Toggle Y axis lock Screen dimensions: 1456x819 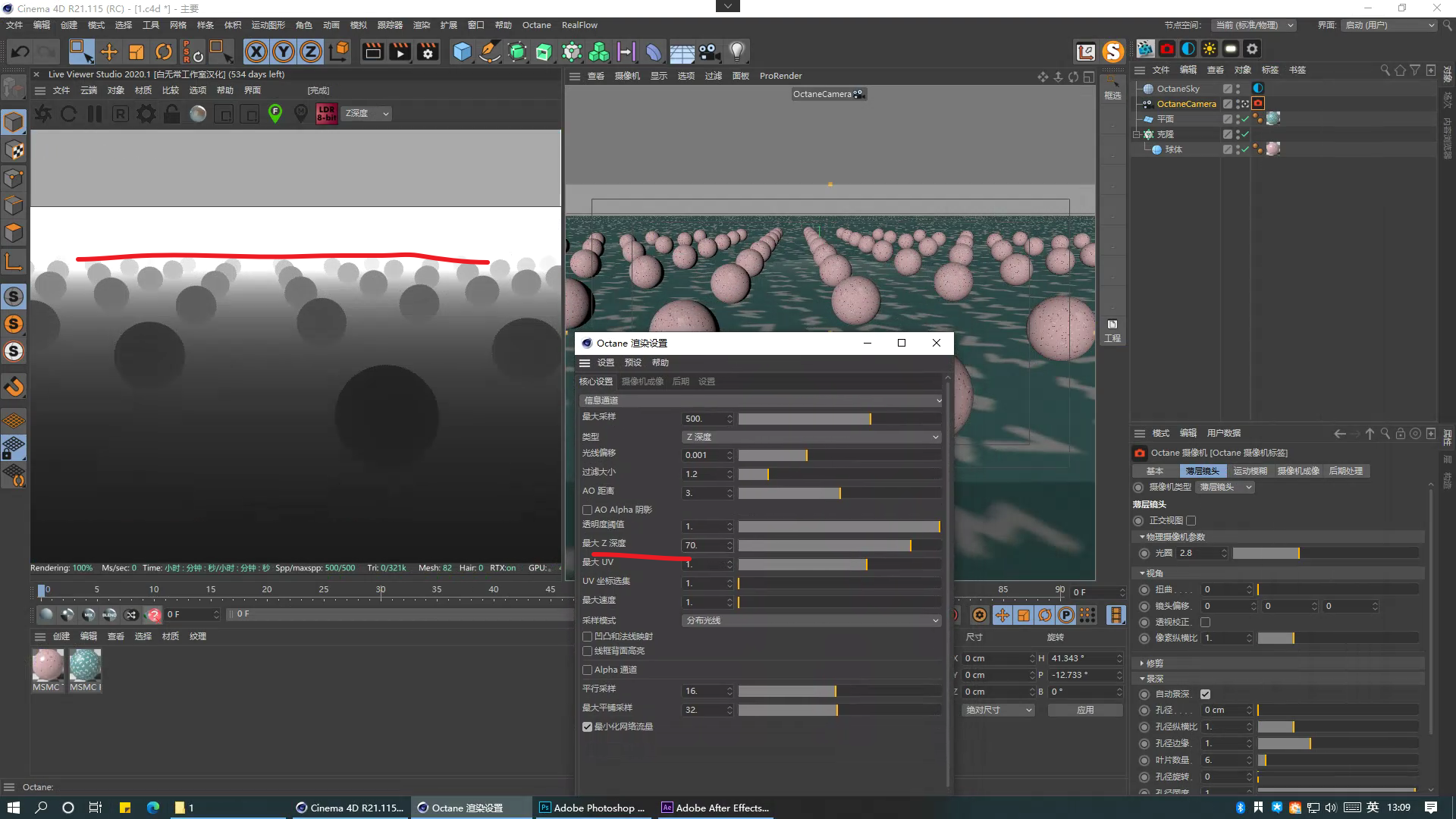click(x=284, y=52)
